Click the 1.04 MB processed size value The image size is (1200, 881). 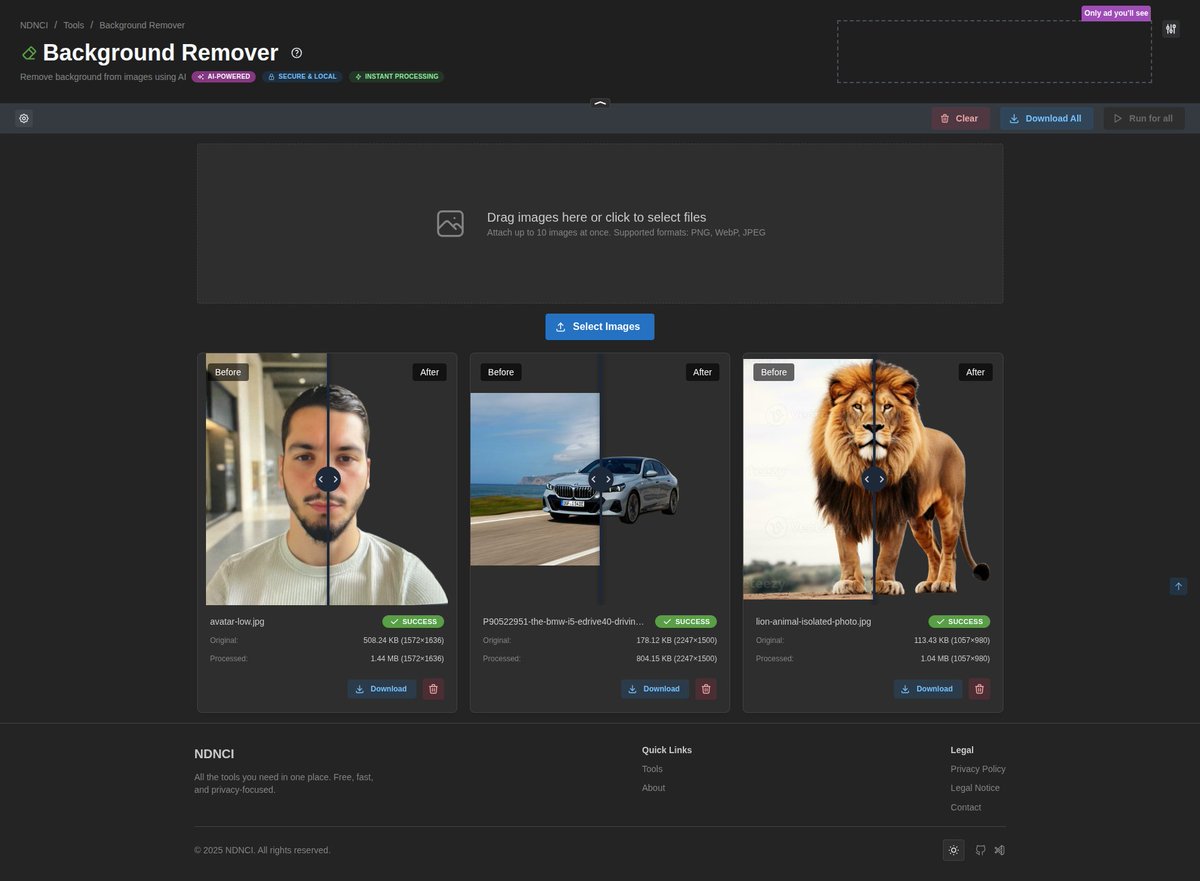tap(955, 658)
